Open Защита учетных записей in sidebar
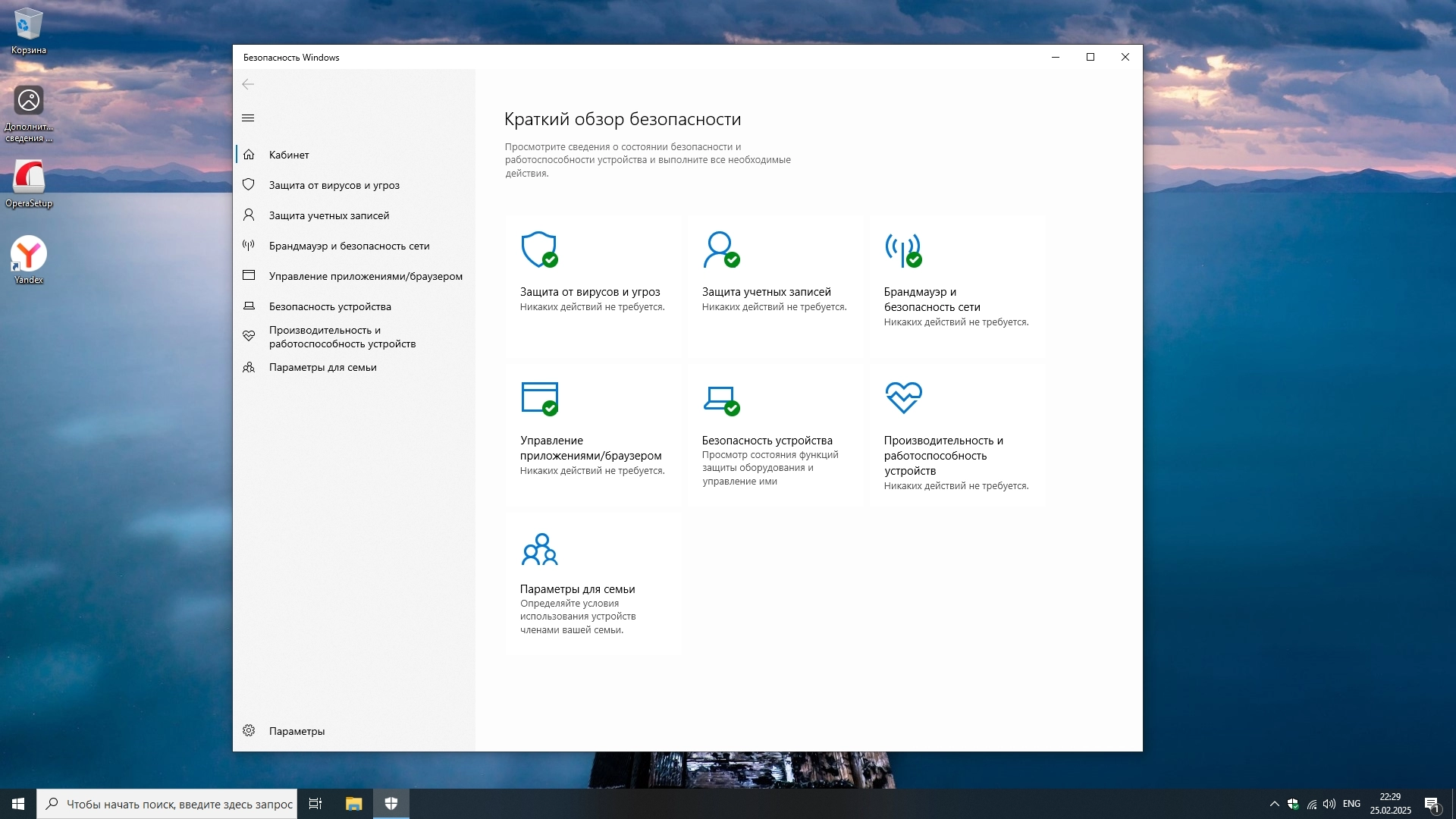1456x819 pixels. (x=328, y=215)
